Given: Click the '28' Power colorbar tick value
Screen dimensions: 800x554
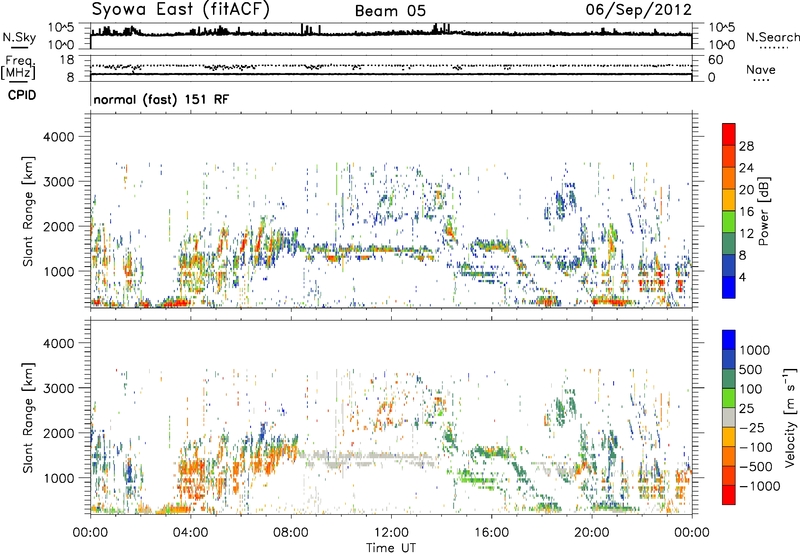Looking at the screenshot, I should pyautogui.click(x=746, y=146).
